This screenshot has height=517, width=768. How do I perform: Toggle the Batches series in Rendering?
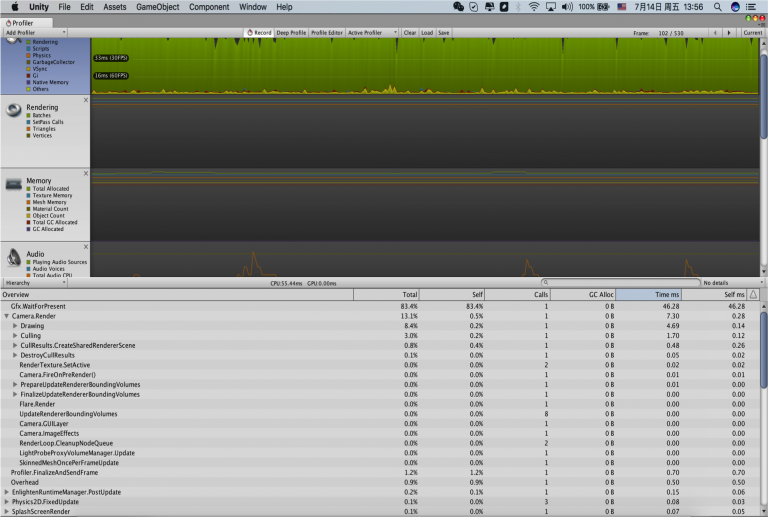pyautogui.click(x=28, y=116)
